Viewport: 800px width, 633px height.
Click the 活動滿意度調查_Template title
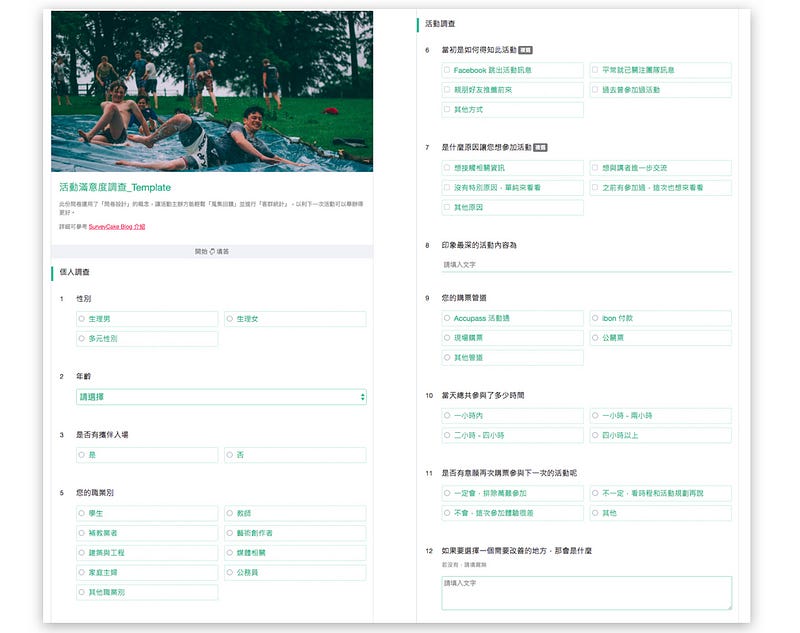click(x=115, y=187)
